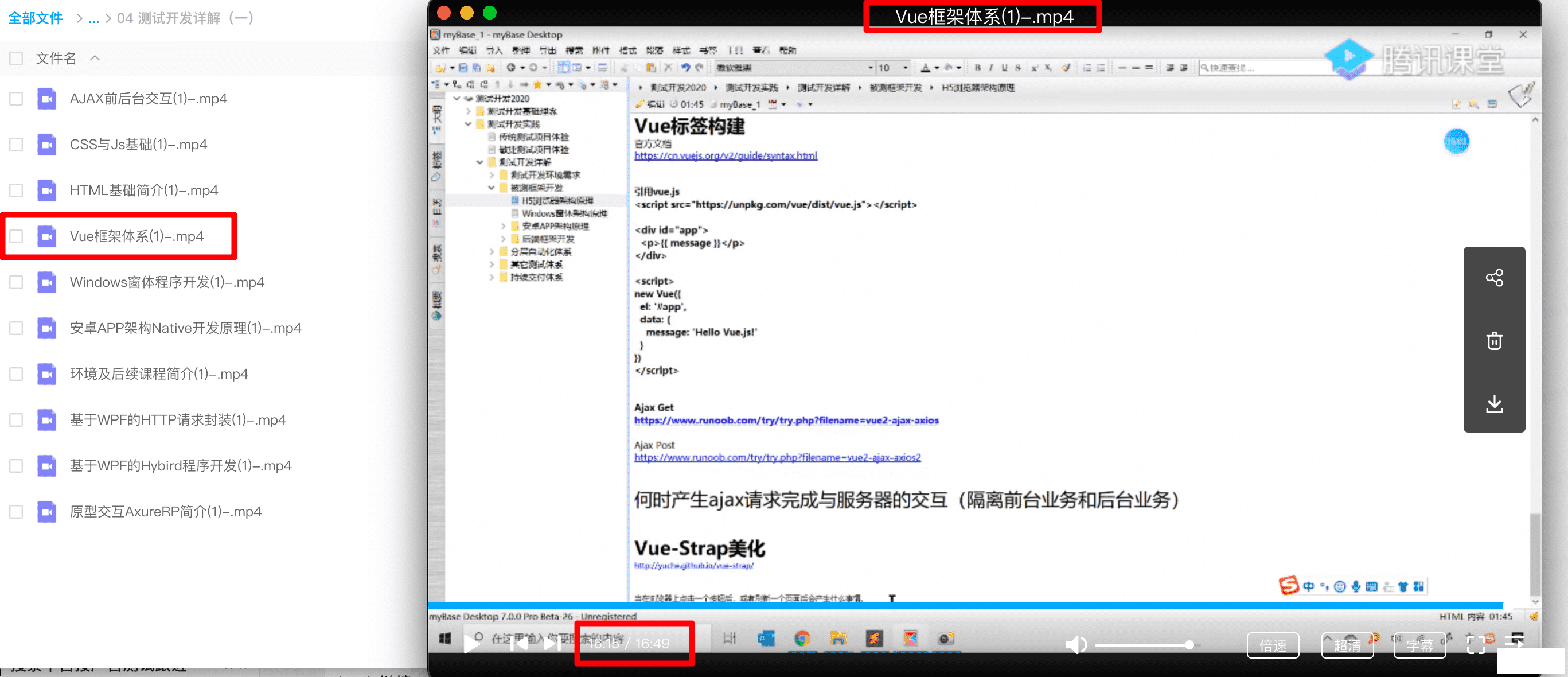Check the box for 安卓APP架构Native开发原理(1)–.mp4
The height and width of the screenshot is (677, 1568).
[17, 328]
